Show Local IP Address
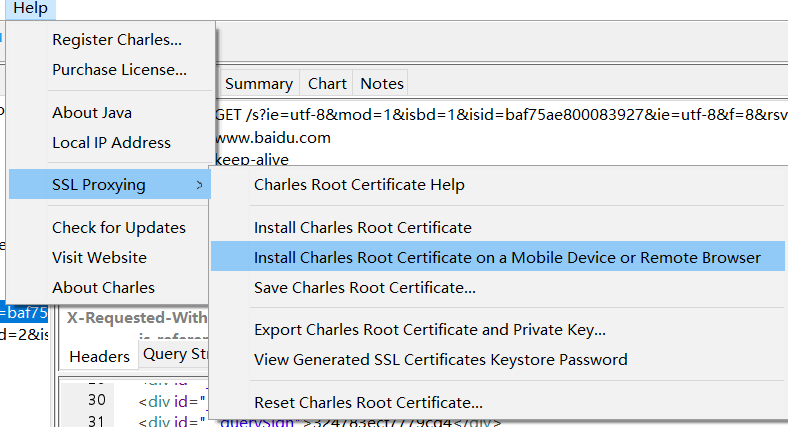Image resolution: width=788 pixels, height=427 pixels. 110,143
